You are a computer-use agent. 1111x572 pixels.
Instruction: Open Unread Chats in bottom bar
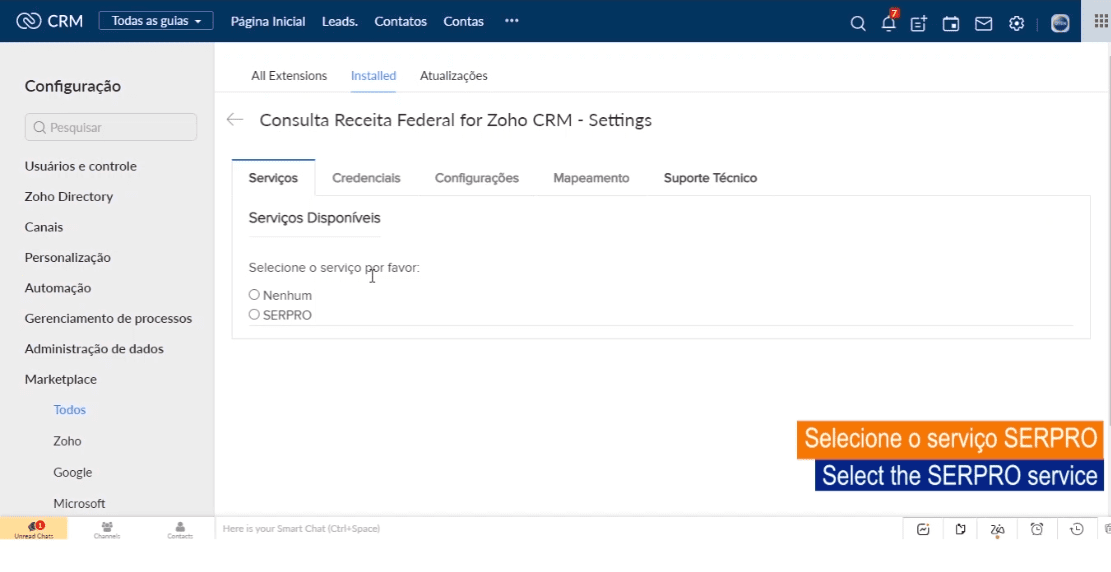coord(33,529)
